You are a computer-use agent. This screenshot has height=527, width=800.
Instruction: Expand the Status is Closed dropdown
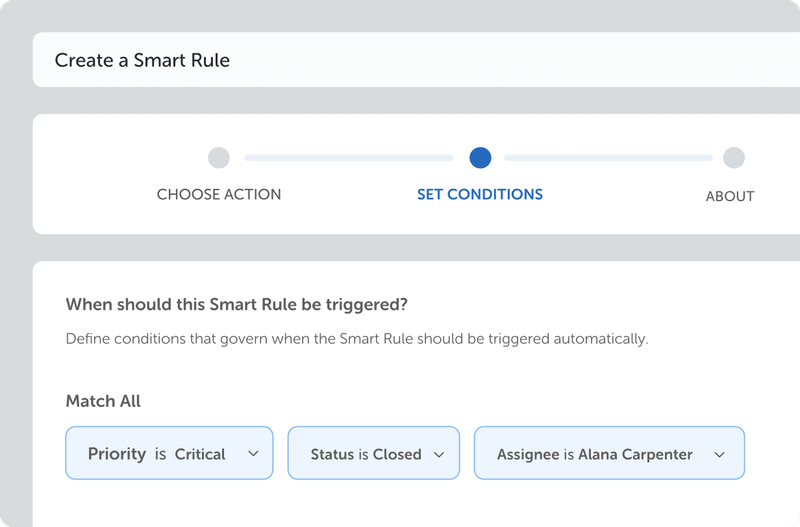point(373,454)
